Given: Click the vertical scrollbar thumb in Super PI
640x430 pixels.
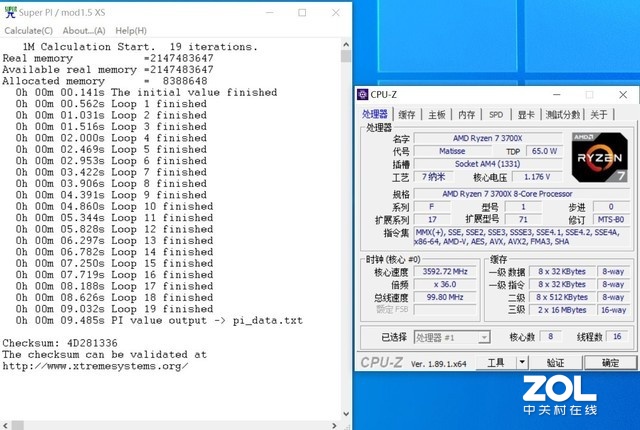Looking at the screenshot, I should pos(346,56).
